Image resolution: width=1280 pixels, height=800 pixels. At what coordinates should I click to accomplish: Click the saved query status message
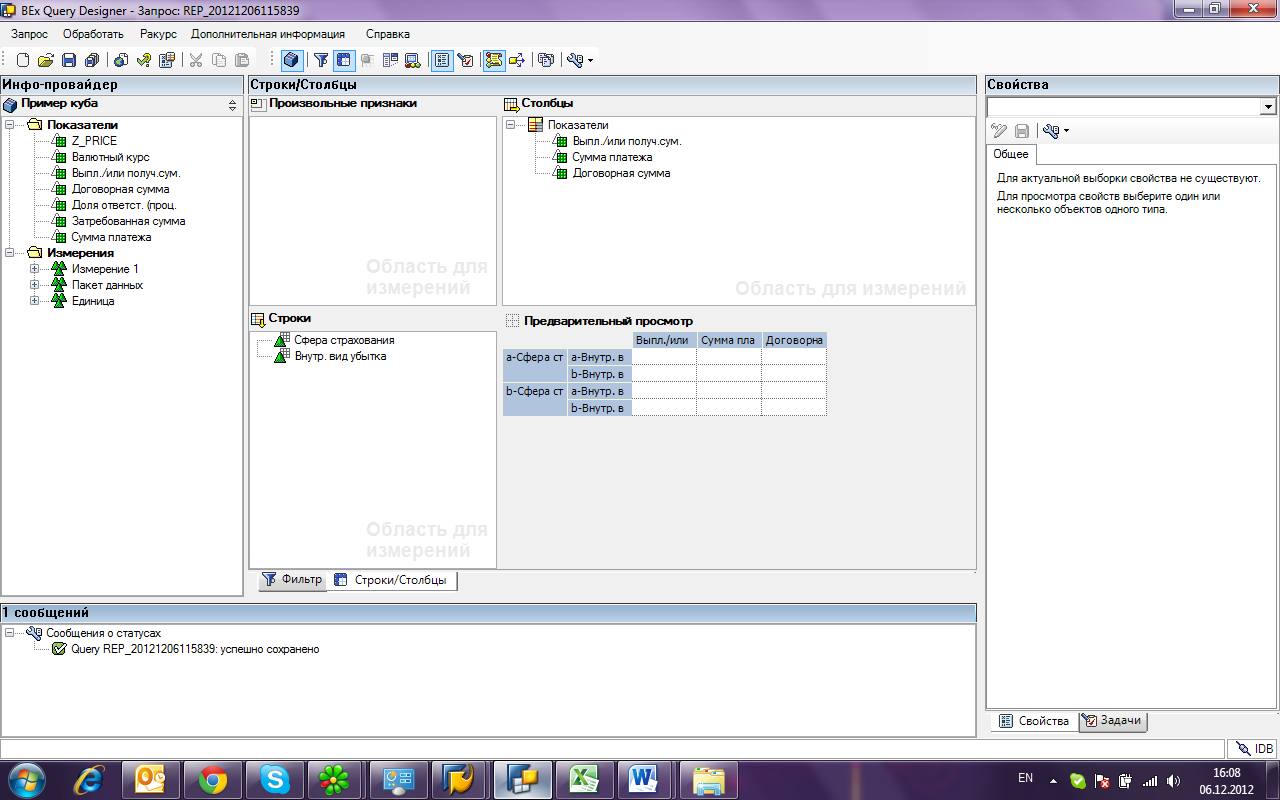195,649
